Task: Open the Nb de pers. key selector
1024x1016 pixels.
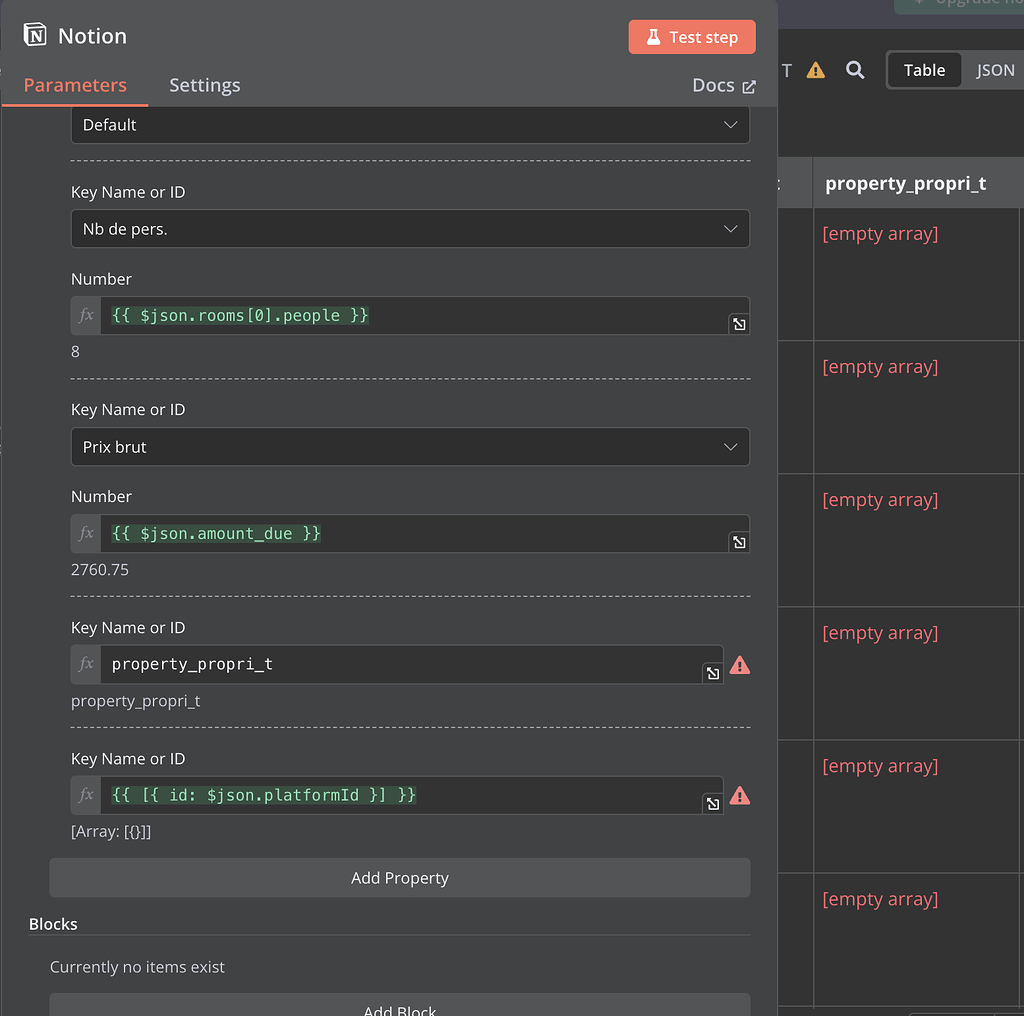Action: (410, 228)
